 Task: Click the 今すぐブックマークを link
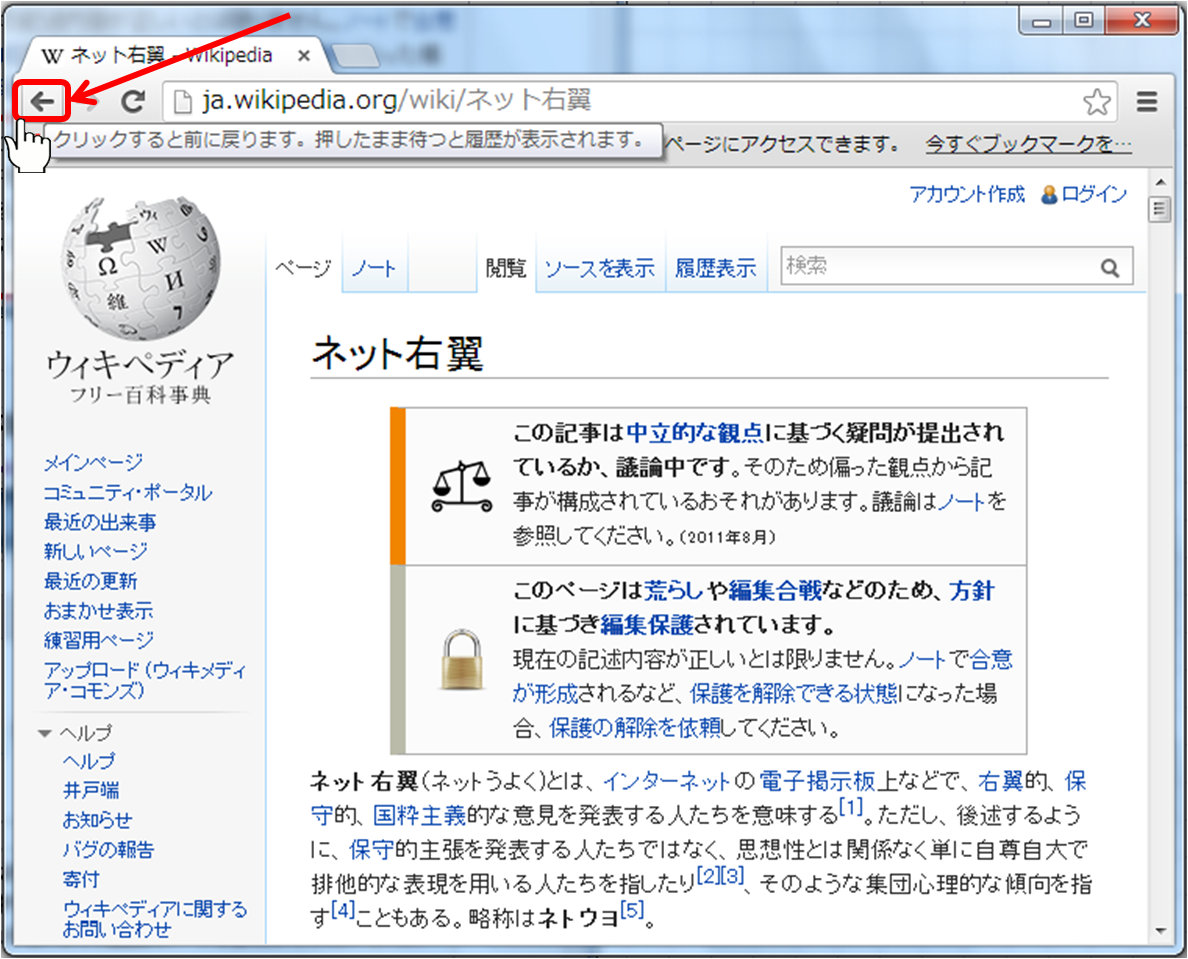(1027, 144)
